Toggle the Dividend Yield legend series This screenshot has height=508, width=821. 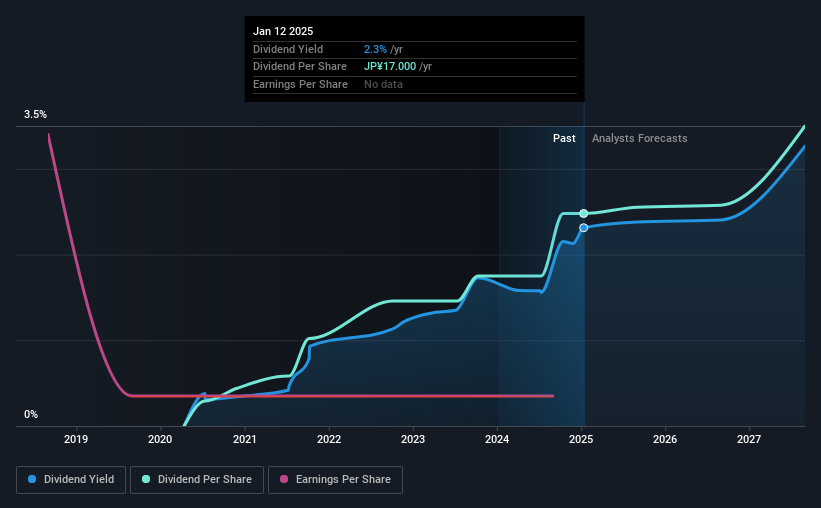71,480
